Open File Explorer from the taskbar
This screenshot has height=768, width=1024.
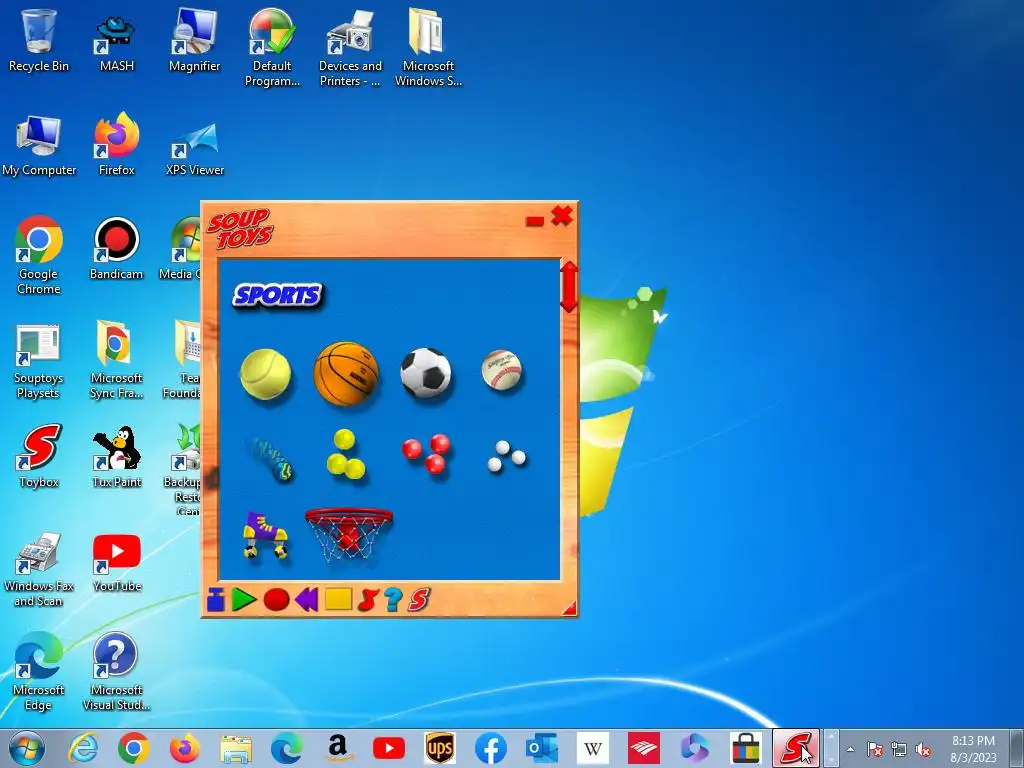236,748
